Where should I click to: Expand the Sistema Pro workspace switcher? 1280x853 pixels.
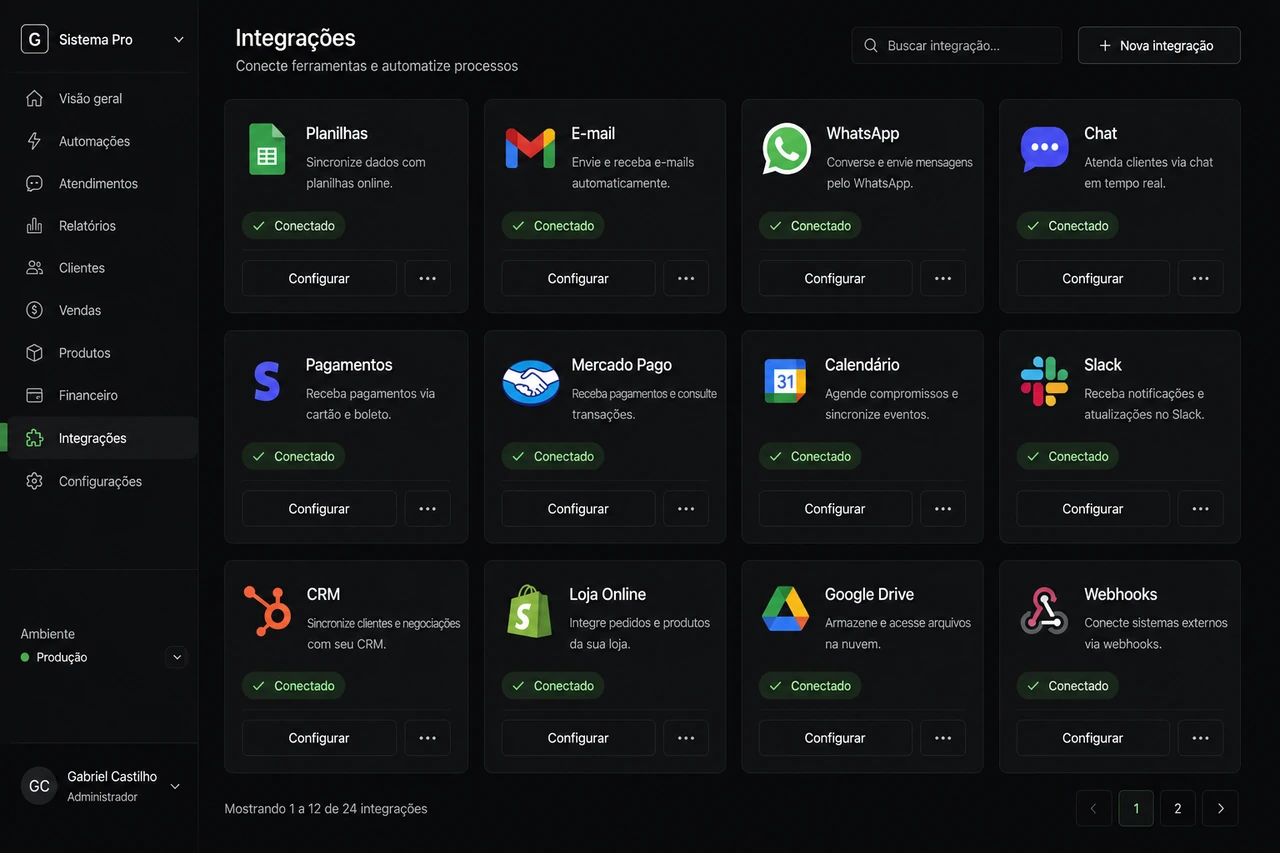pyautogui.click(x=179, y=40)
